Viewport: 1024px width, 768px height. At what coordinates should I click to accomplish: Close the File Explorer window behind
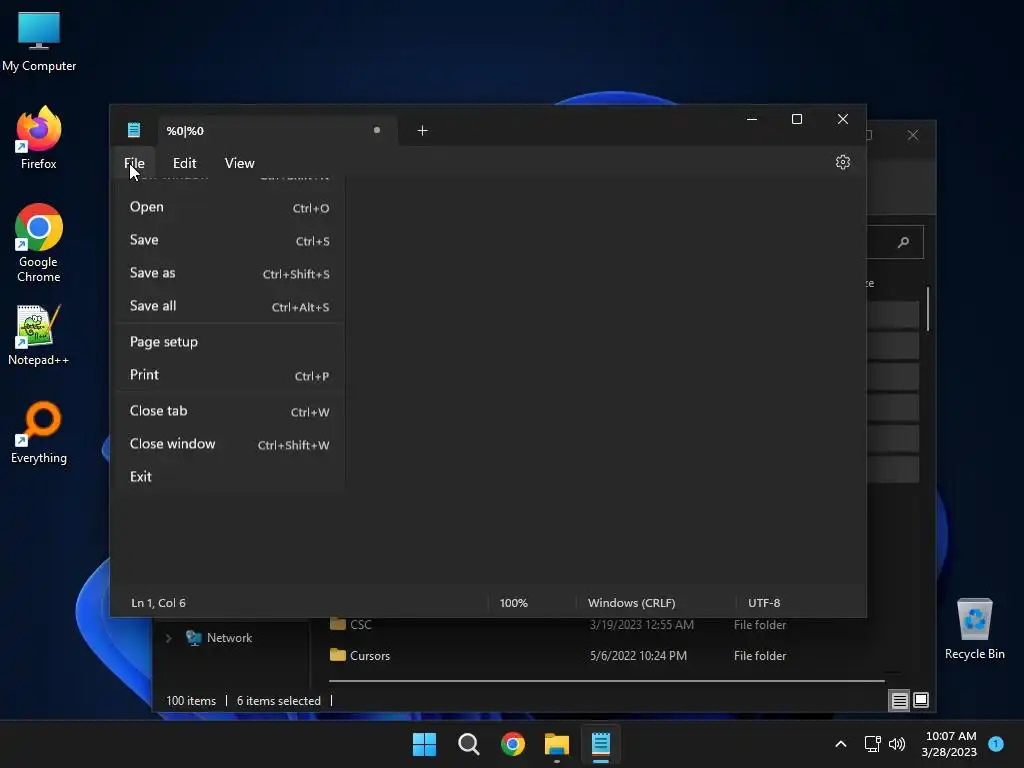pos(912,135)
